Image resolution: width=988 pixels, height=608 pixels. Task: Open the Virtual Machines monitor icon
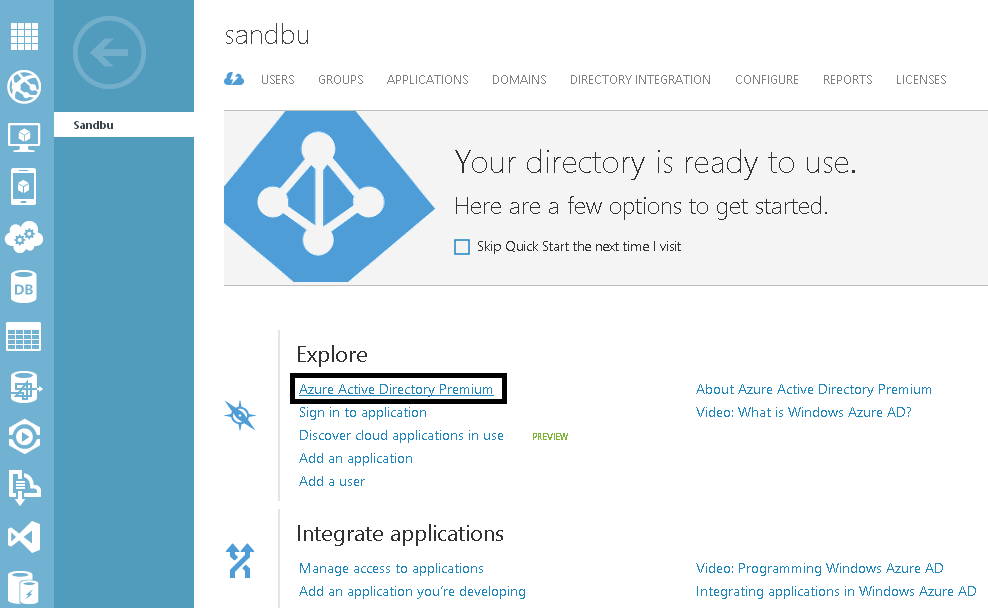(x=25, y=137)
